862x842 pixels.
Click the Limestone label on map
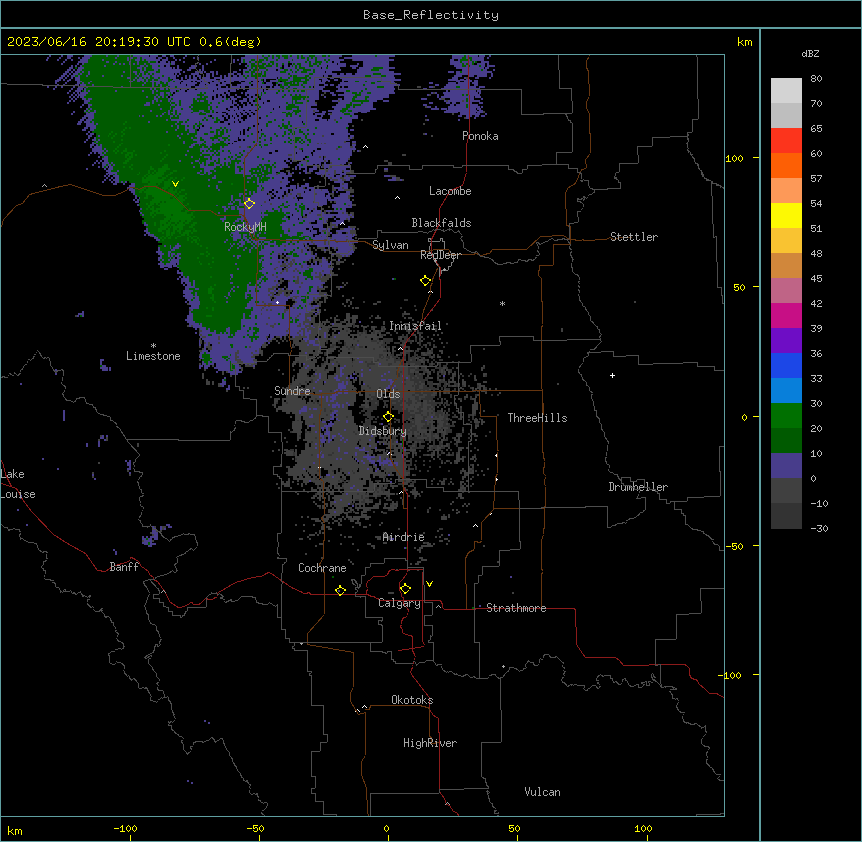(x=153, y=356)
